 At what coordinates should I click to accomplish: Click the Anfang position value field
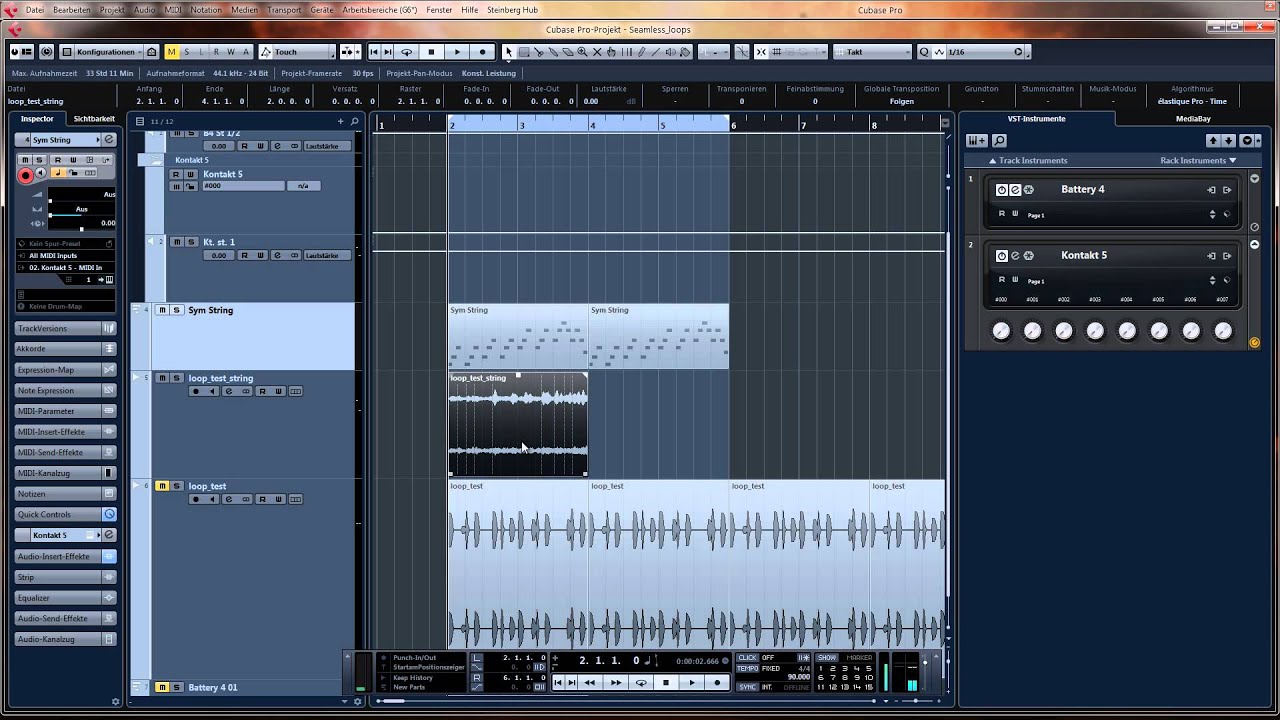(x=157, y=101)
